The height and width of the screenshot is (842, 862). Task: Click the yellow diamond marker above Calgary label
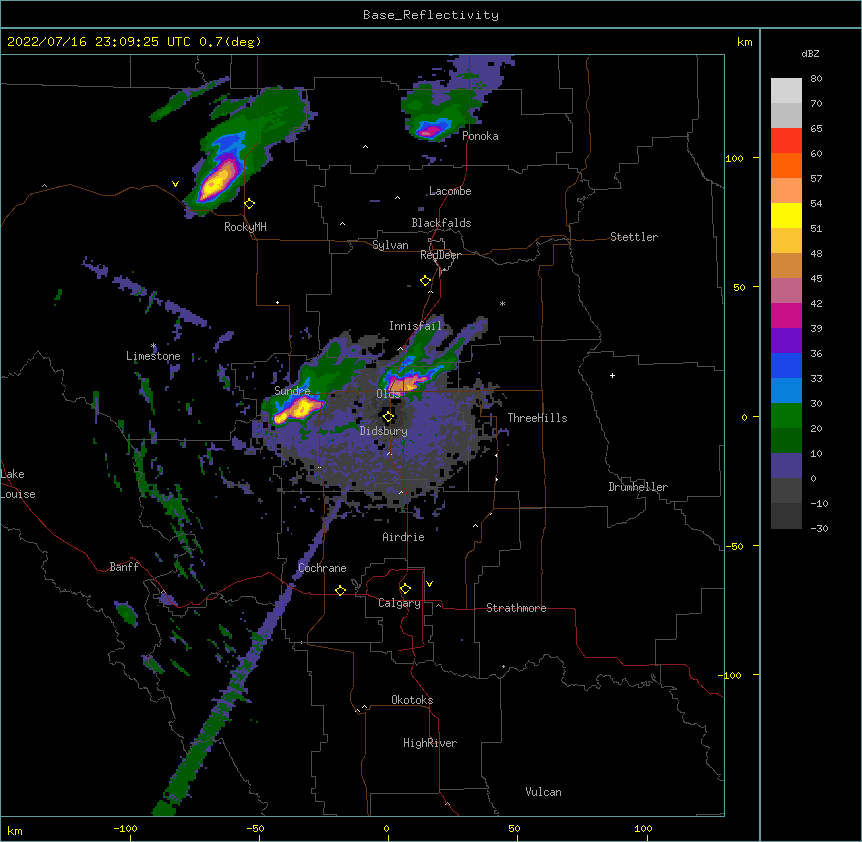click(405, 589)
